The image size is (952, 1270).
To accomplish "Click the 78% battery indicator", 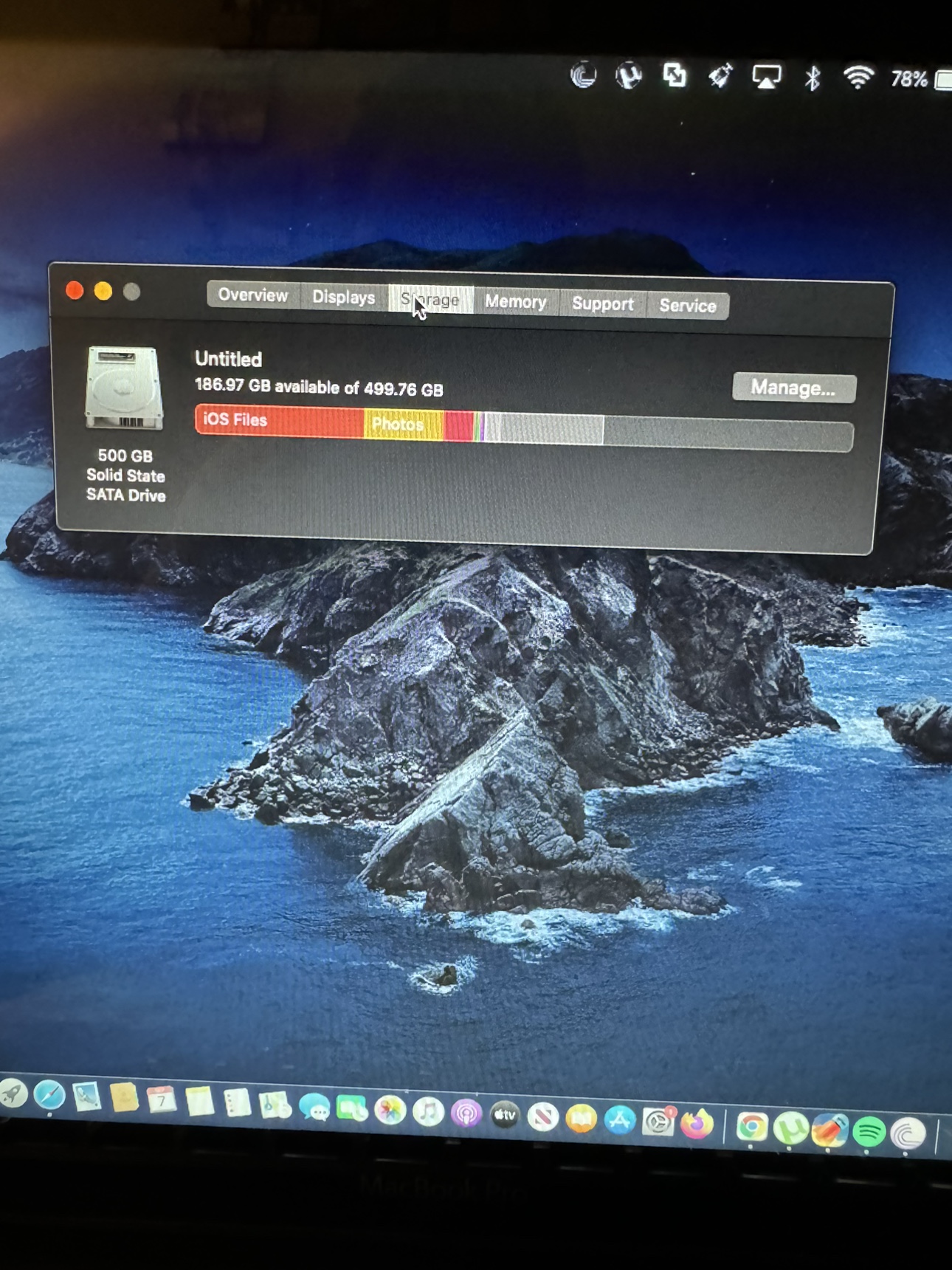I will (921, 79).
